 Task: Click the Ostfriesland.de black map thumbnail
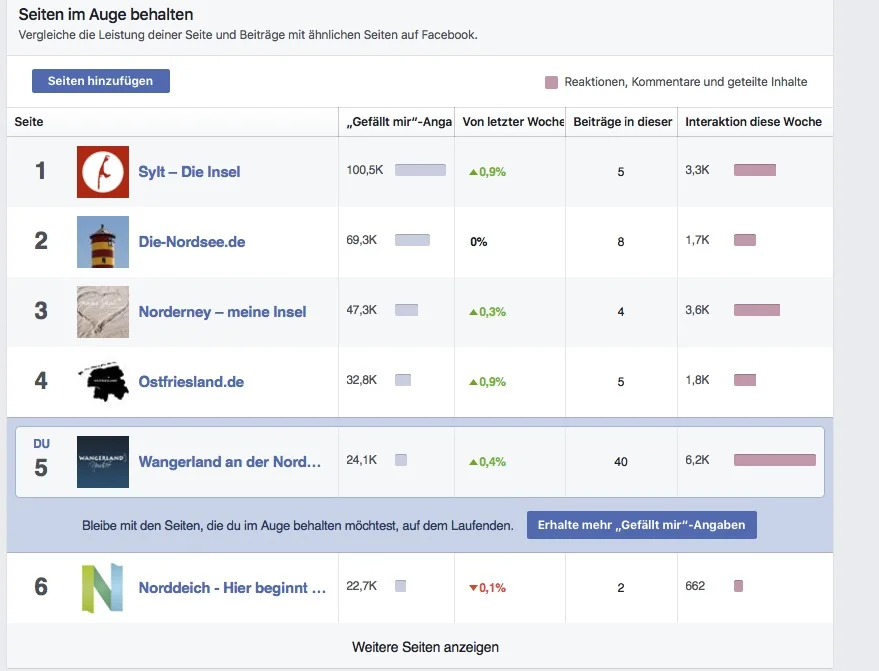(x=103, y=382)
